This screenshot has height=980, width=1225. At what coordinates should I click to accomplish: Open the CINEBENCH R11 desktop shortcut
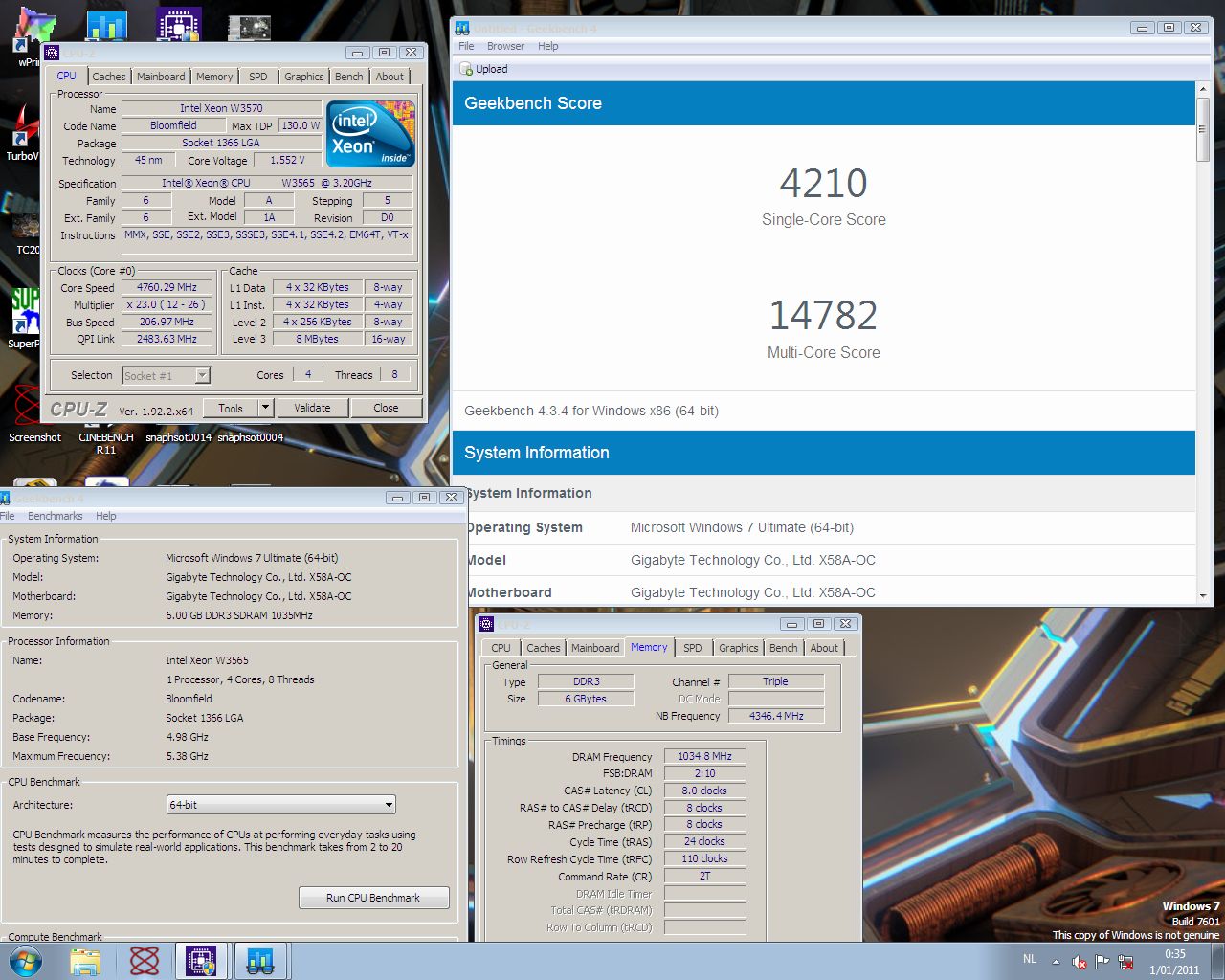click(106, 443)
